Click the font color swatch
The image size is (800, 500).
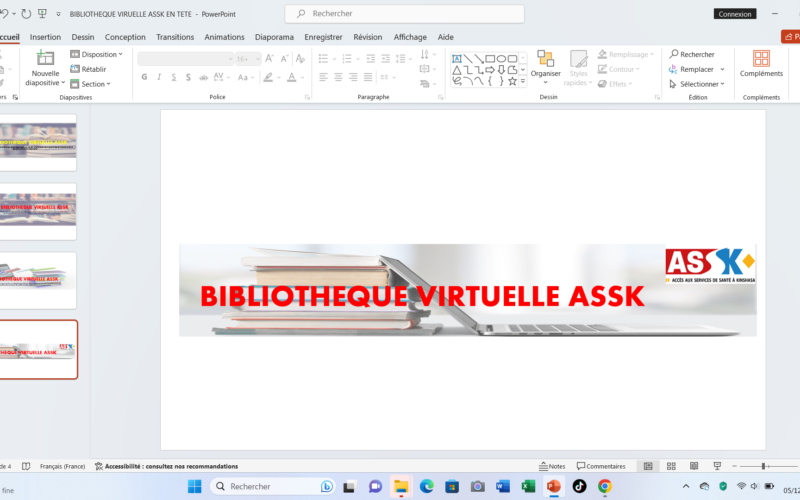click(291, 77)
